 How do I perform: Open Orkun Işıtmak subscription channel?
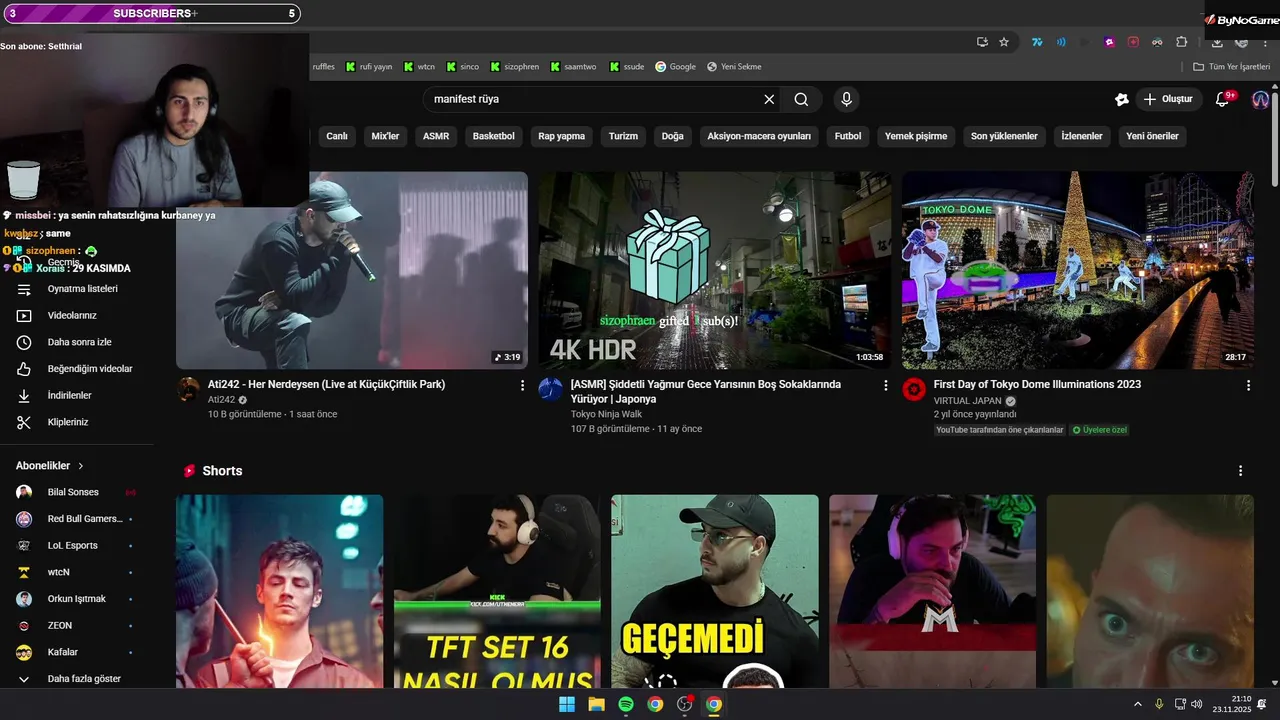[77, 599]
